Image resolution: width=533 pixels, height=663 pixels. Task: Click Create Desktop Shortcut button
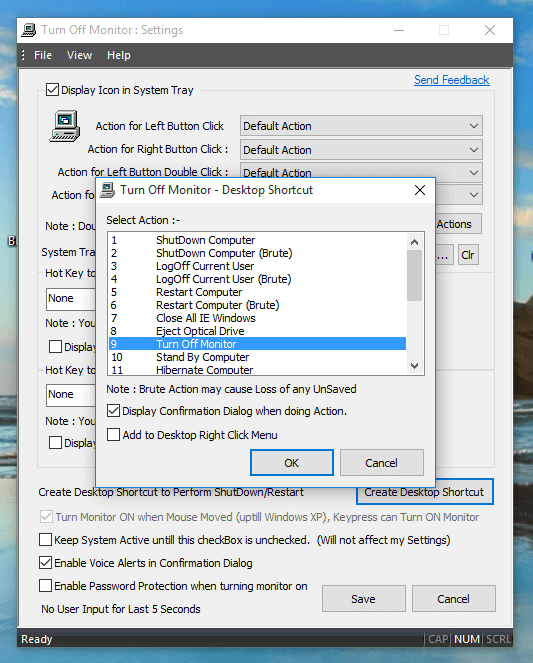[424, 492]
